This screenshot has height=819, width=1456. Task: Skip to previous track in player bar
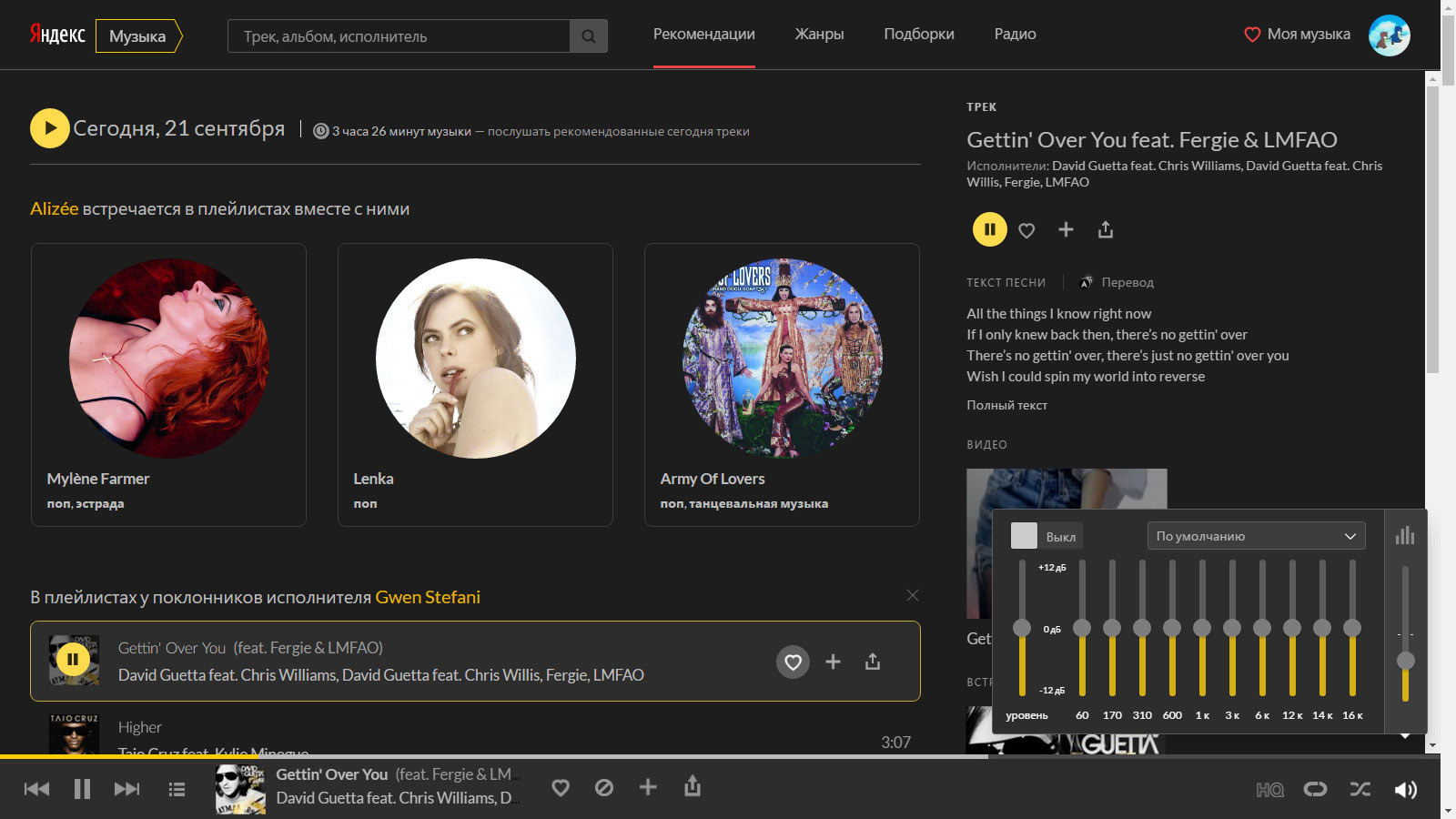(36, 789)
